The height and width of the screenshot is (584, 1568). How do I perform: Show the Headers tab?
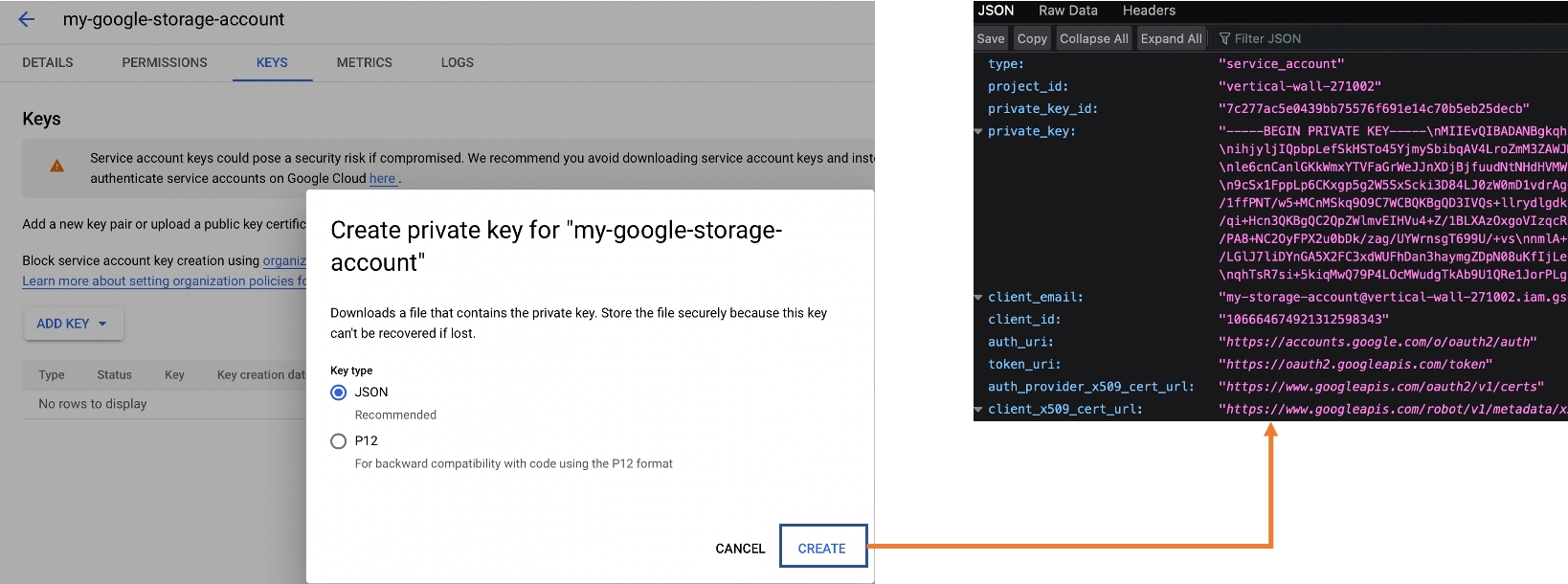(1149, 11)
